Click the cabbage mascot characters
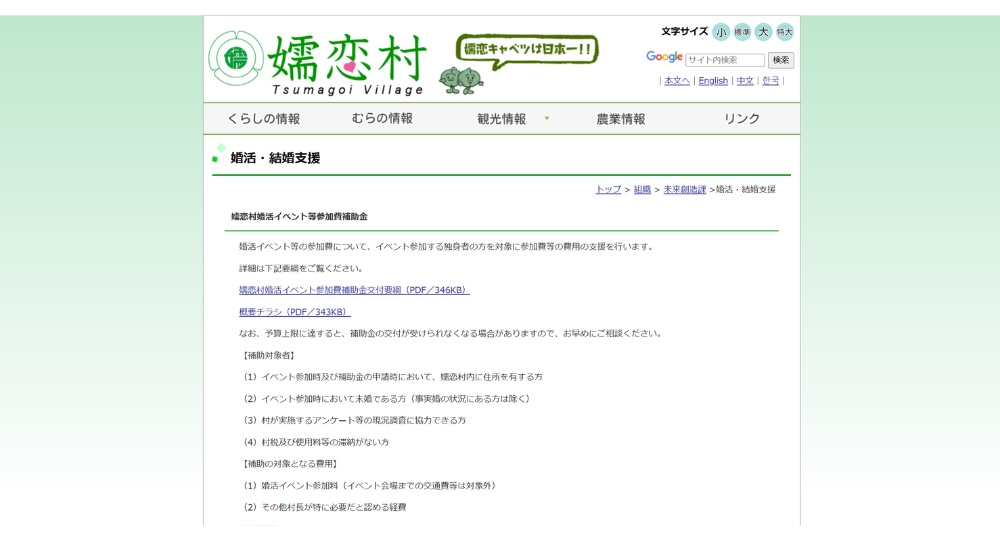 (x=460, y=80)
